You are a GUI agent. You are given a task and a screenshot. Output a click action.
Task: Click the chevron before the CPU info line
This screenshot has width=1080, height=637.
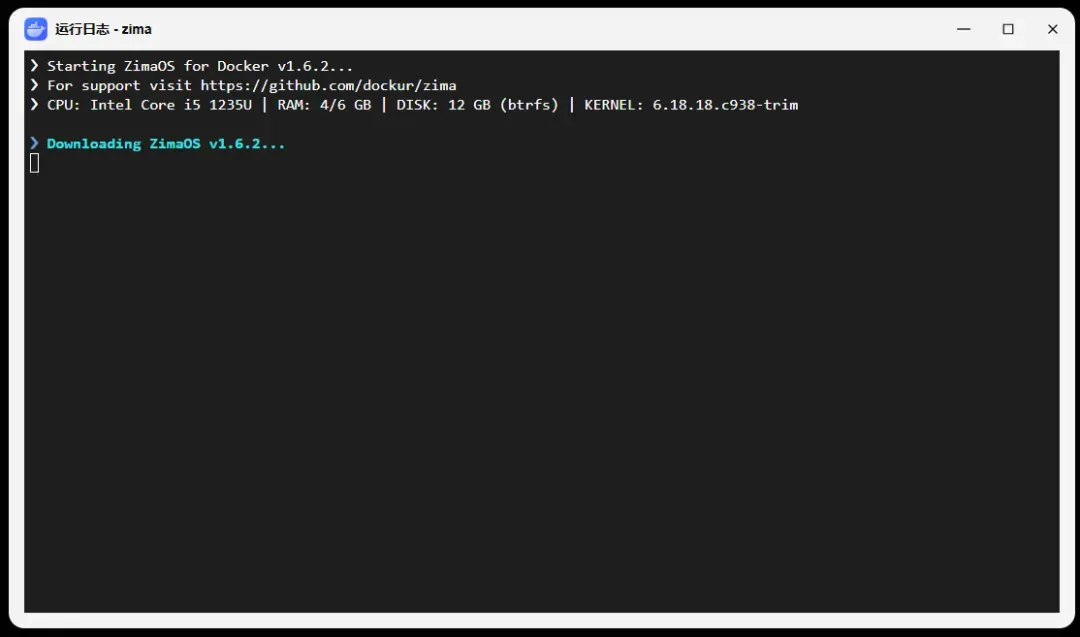pyautogui.click(x=34, y=104)
